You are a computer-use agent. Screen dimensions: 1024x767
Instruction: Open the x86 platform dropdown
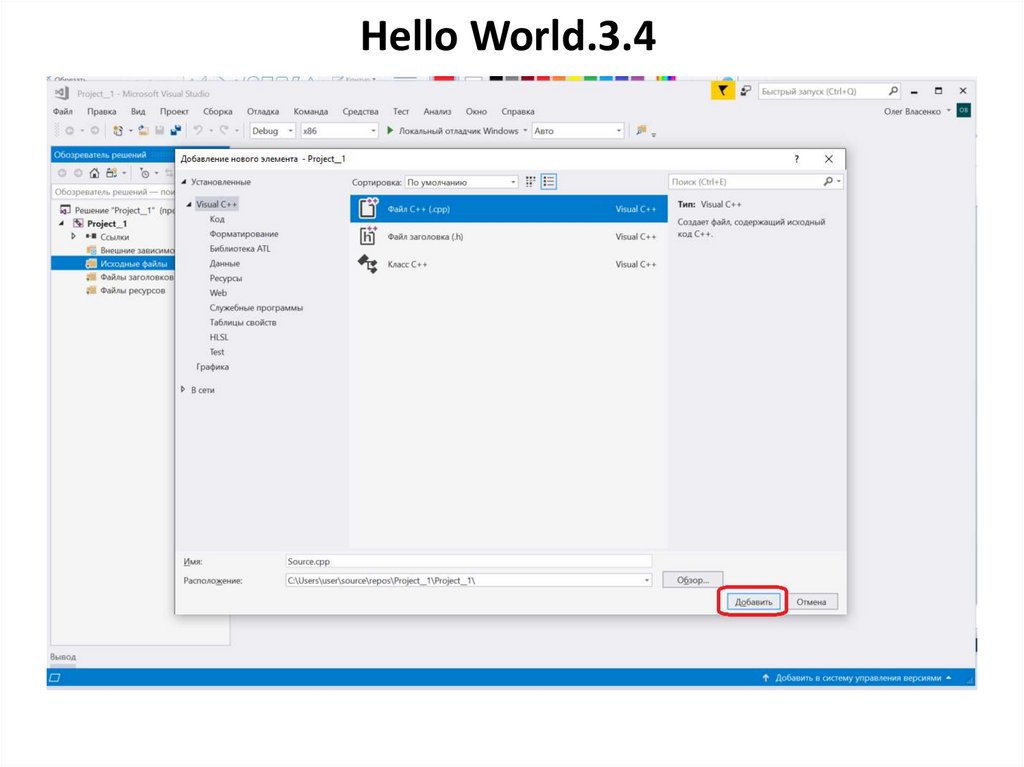[340, 131]
